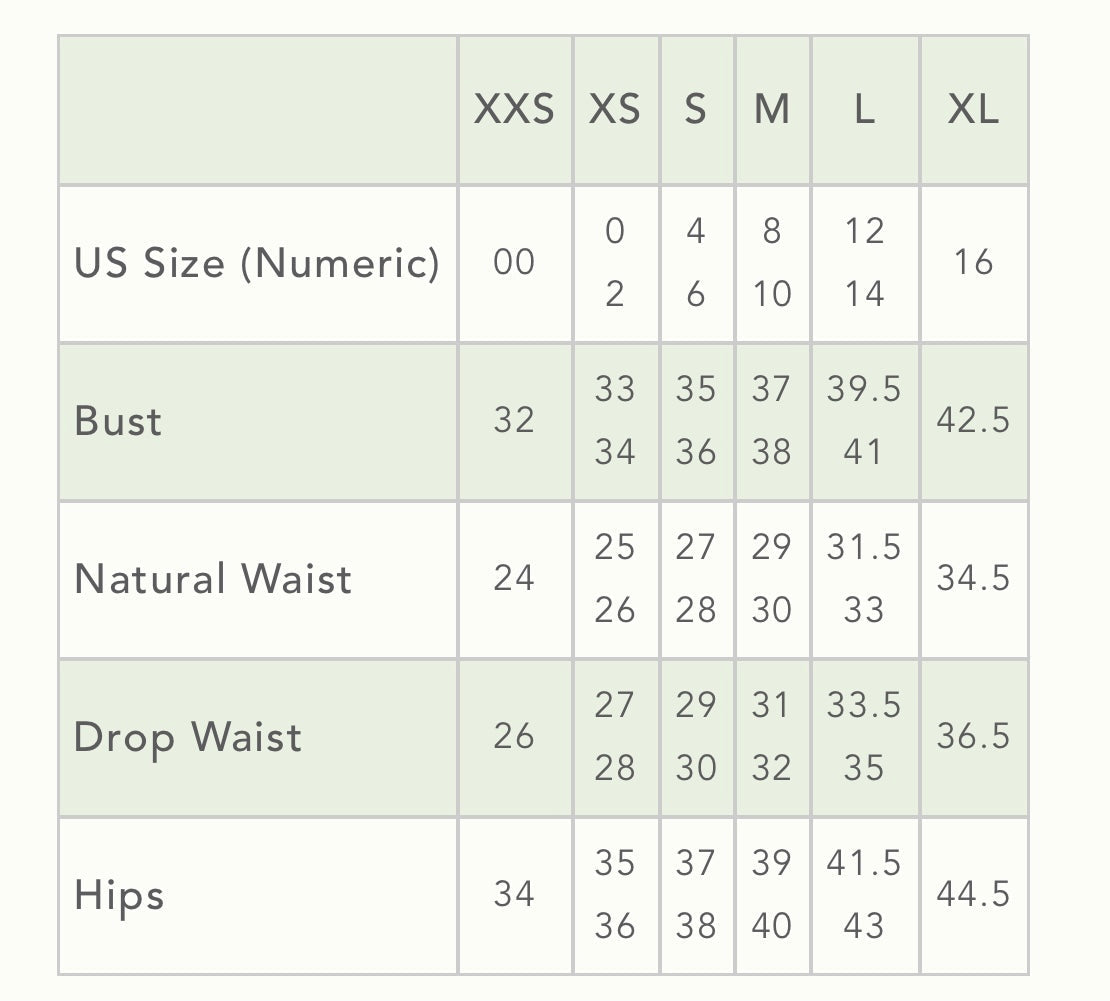Select the XL drop waist value 36.5
The width and height of the screenshot is (1110, 1001).
pos(973,737)
